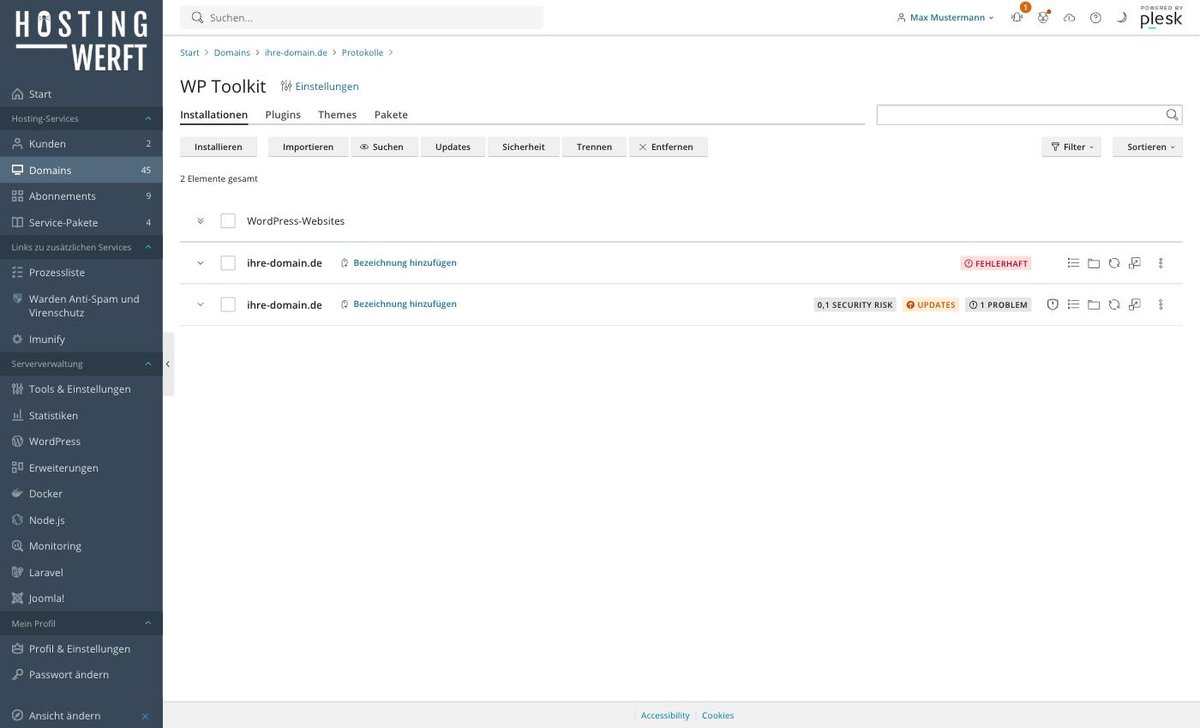The width and height of the screenshot is (1200, 728).
Task: Click the Trennen button
Action: tap(594, 147)
